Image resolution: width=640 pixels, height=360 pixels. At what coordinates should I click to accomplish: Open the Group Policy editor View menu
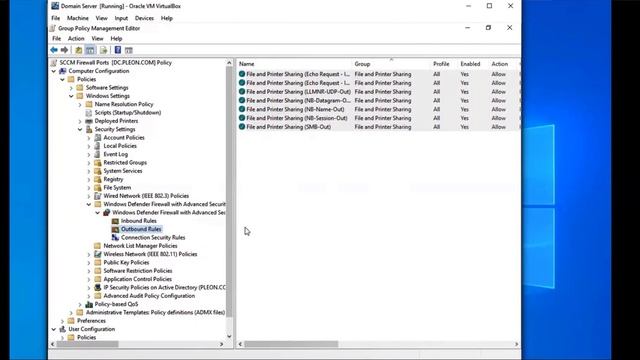click(97, 39)
